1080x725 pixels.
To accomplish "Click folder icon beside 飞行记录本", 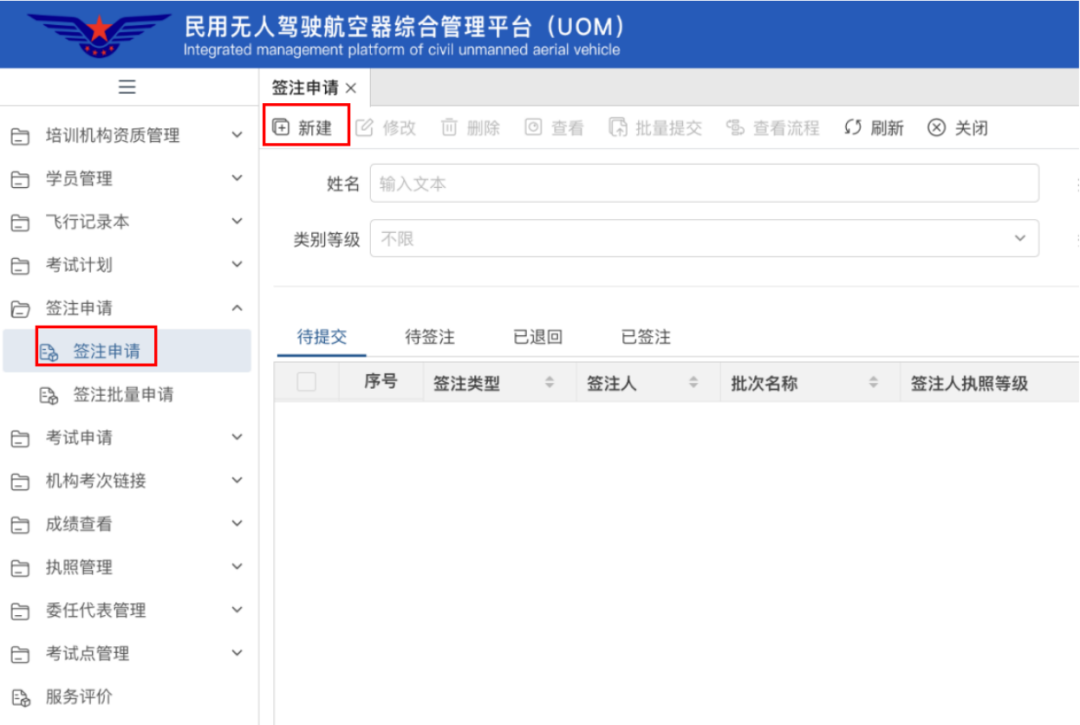I will (x=21, y=223).
